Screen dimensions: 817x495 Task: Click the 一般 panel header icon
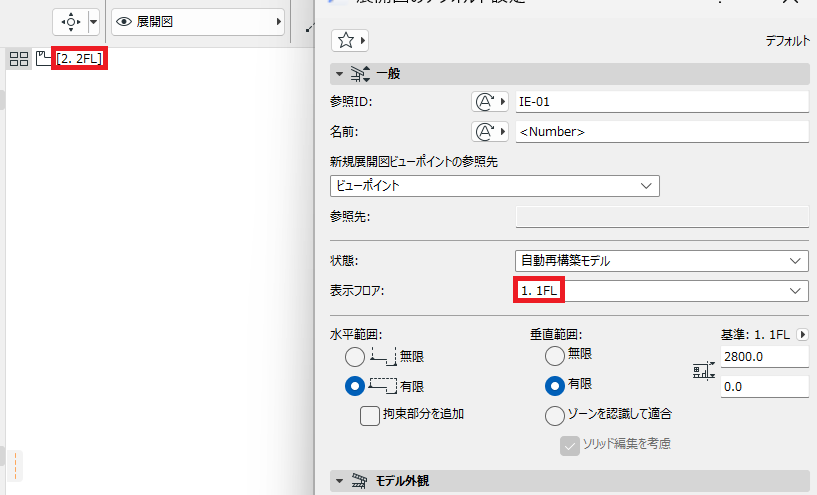tap(360, 74)
